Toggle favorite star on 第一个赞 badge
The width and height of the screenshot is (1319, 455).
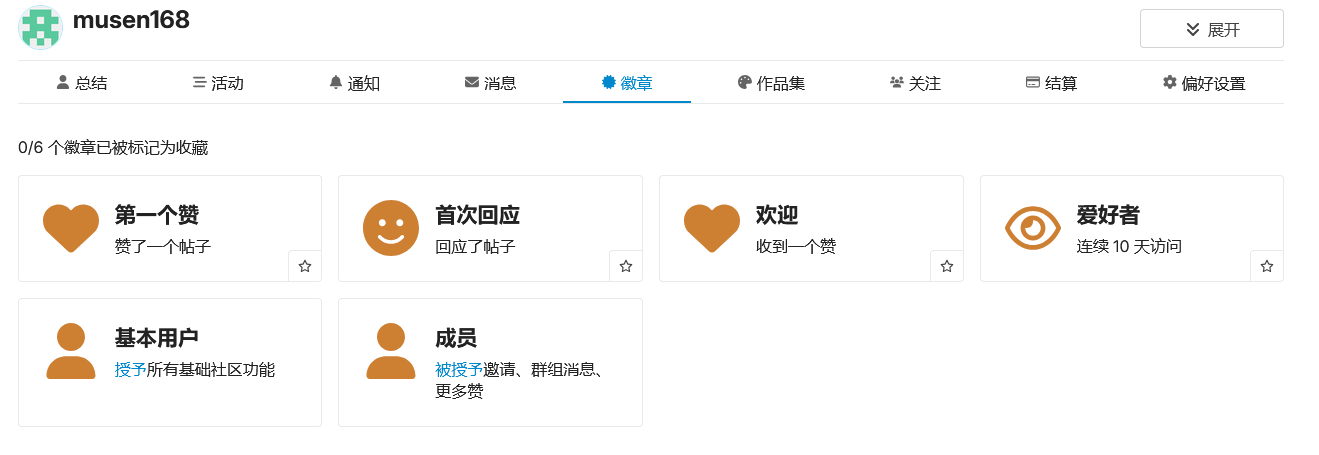(x=305, y=266)
